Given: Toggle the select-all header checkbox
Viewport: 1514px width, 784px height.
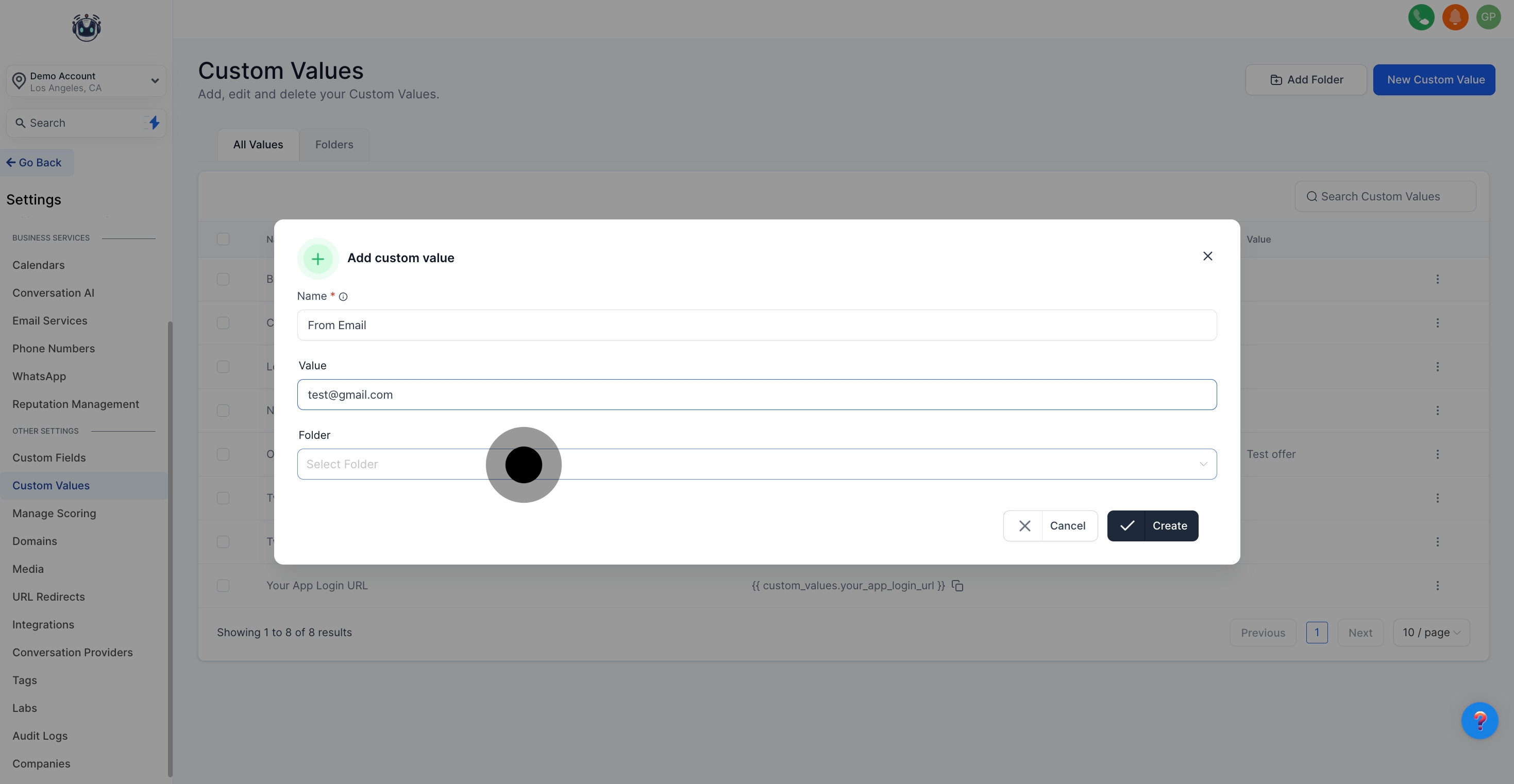Looking at the screenshot, I should (x=223, y=239).
